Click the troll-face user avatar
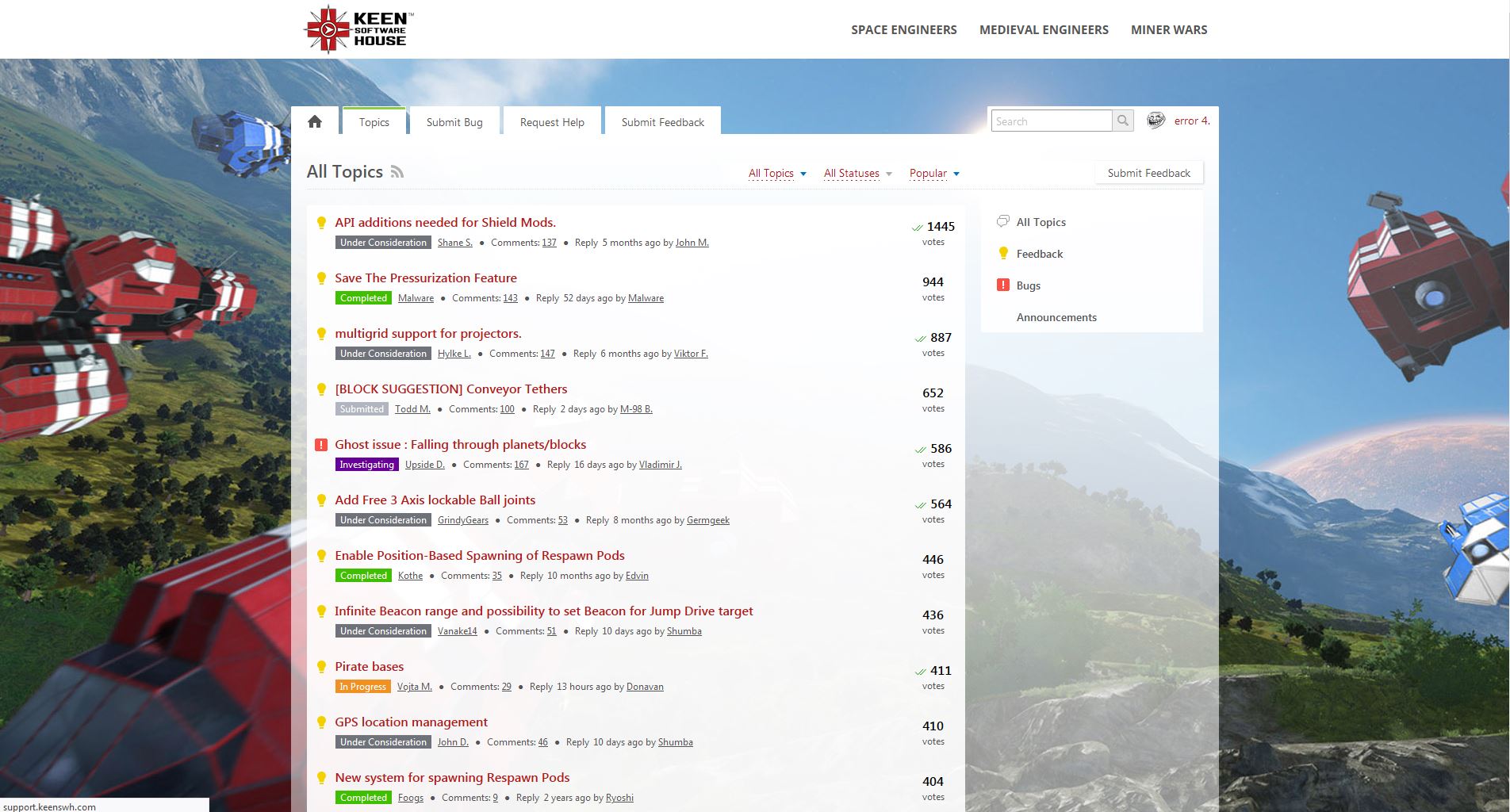This screenshot has width=1510, height=812. [x=1155, y=121]
